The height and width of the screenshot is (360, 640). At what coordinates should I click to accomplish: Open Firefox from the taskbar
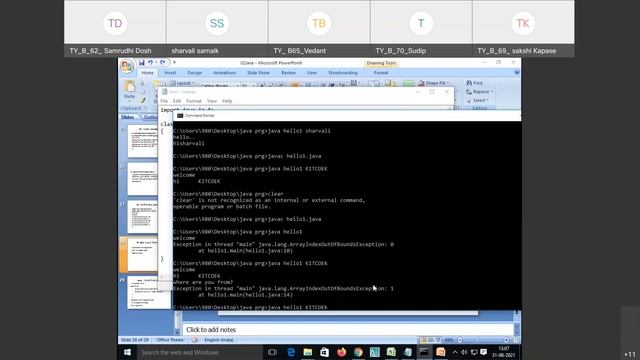click(342, 352)
